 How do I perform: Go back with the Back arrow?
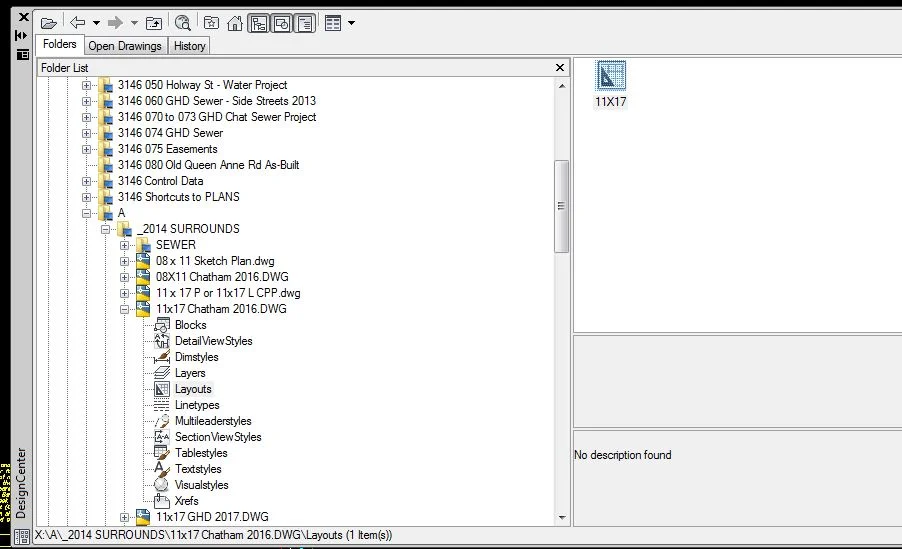coord(78,22)
